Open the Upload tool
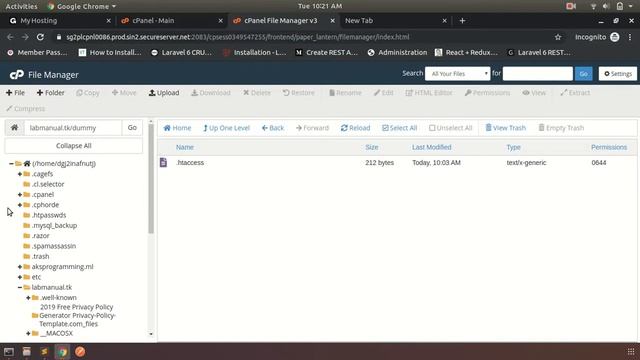This screenshot has width=640, height=360. 164,93
